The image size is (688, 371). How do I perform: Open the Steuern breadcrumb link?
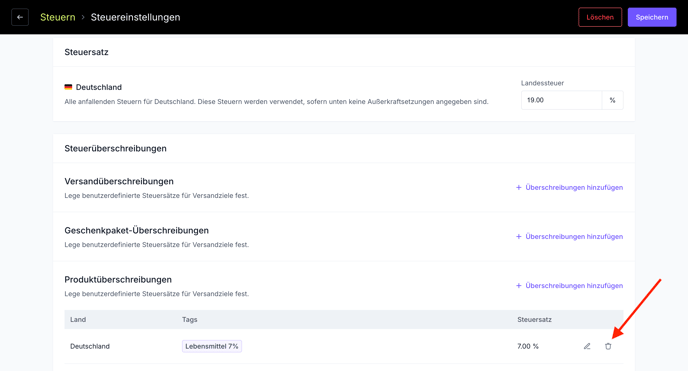(x=58, y=18)
